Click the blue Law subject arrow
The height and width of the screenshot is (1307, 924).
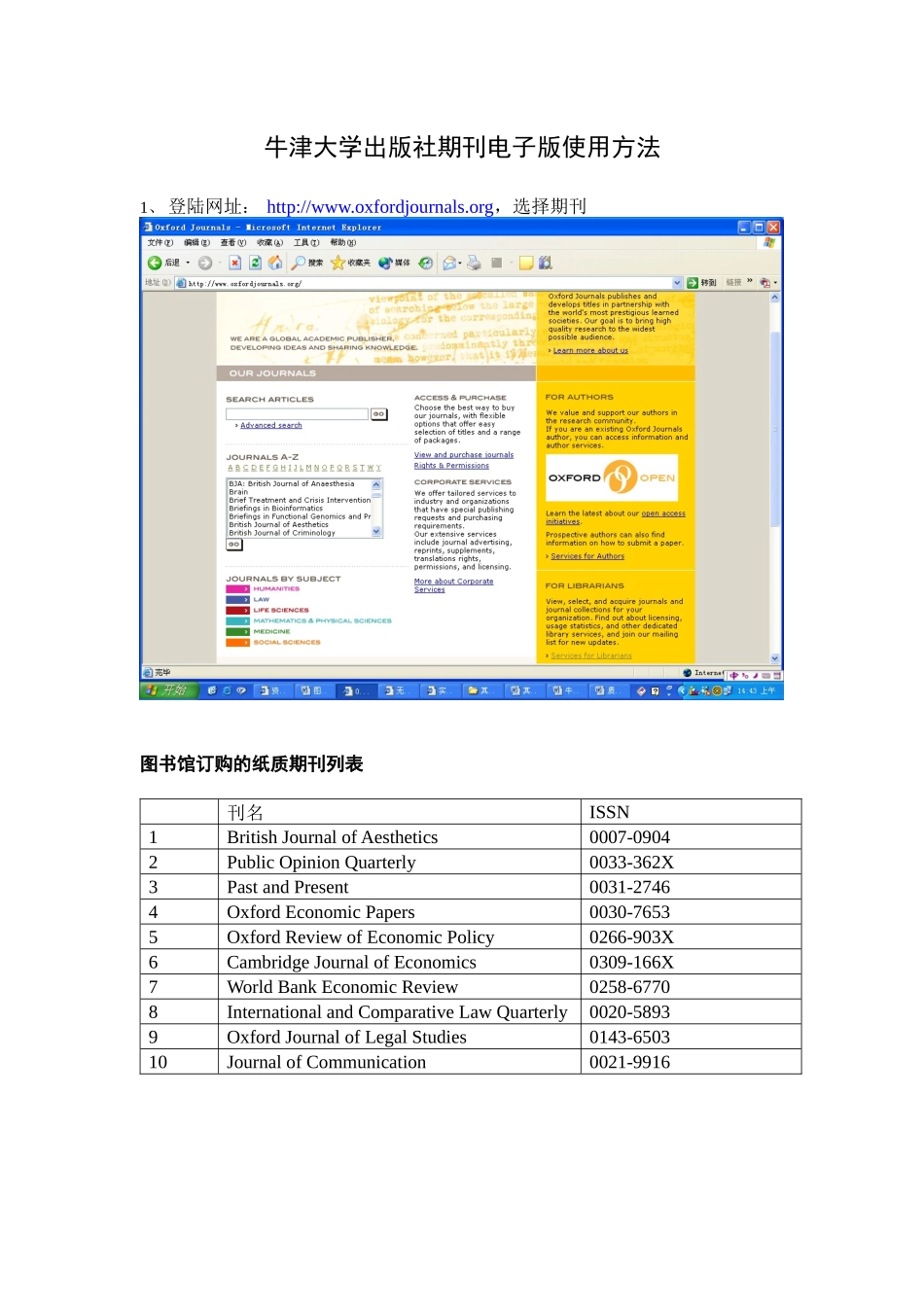pos(238,599)
